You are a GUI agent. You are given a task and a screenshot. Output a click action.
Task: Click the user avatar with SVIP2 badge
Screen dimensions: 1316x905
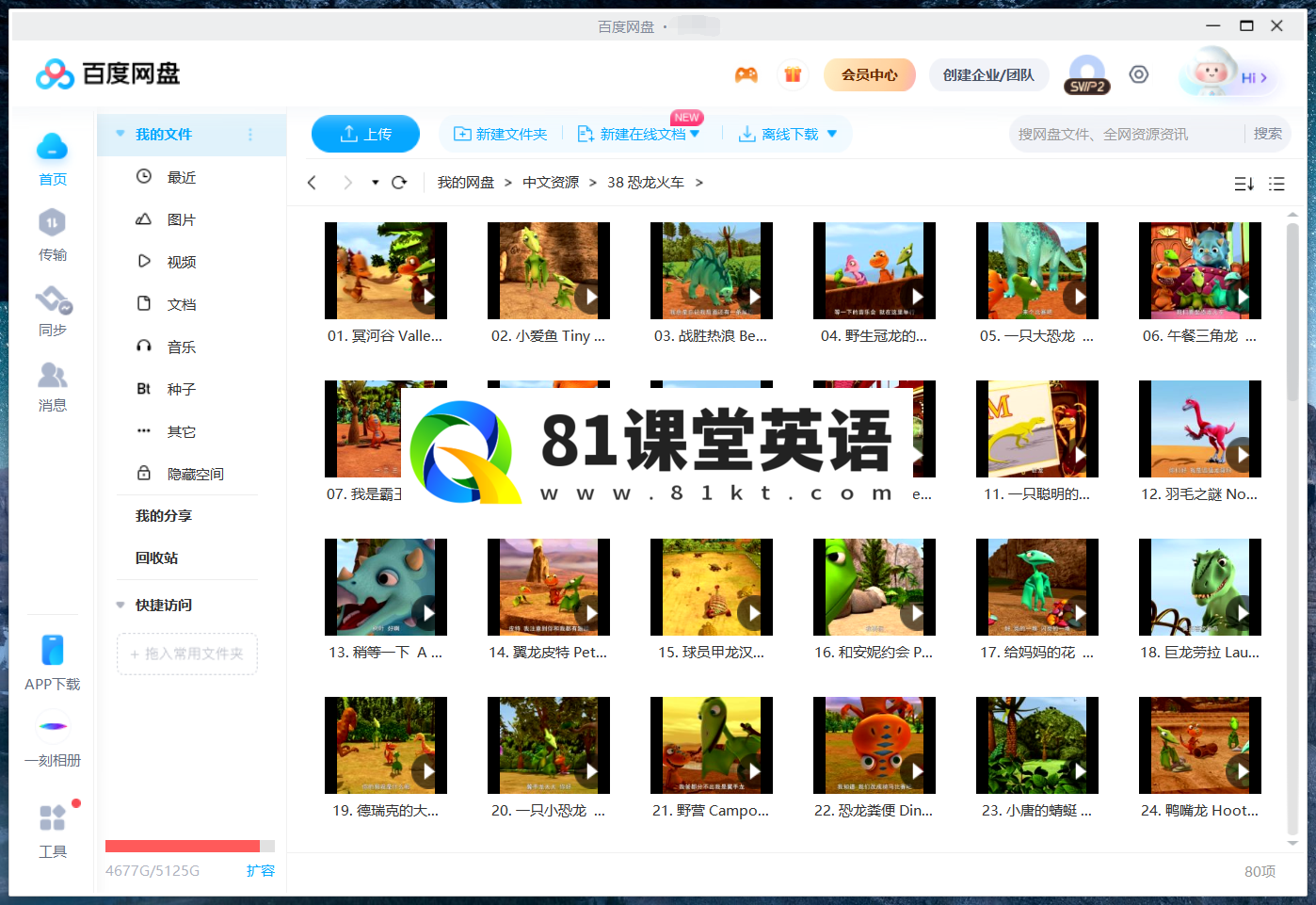pos(1087,74)
